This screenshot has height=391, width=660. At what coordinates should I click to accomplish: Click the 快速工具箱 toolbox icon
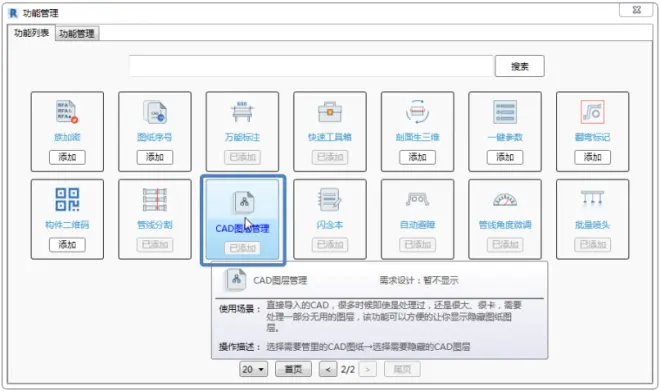pyautogui.click(x=330, y=112)
